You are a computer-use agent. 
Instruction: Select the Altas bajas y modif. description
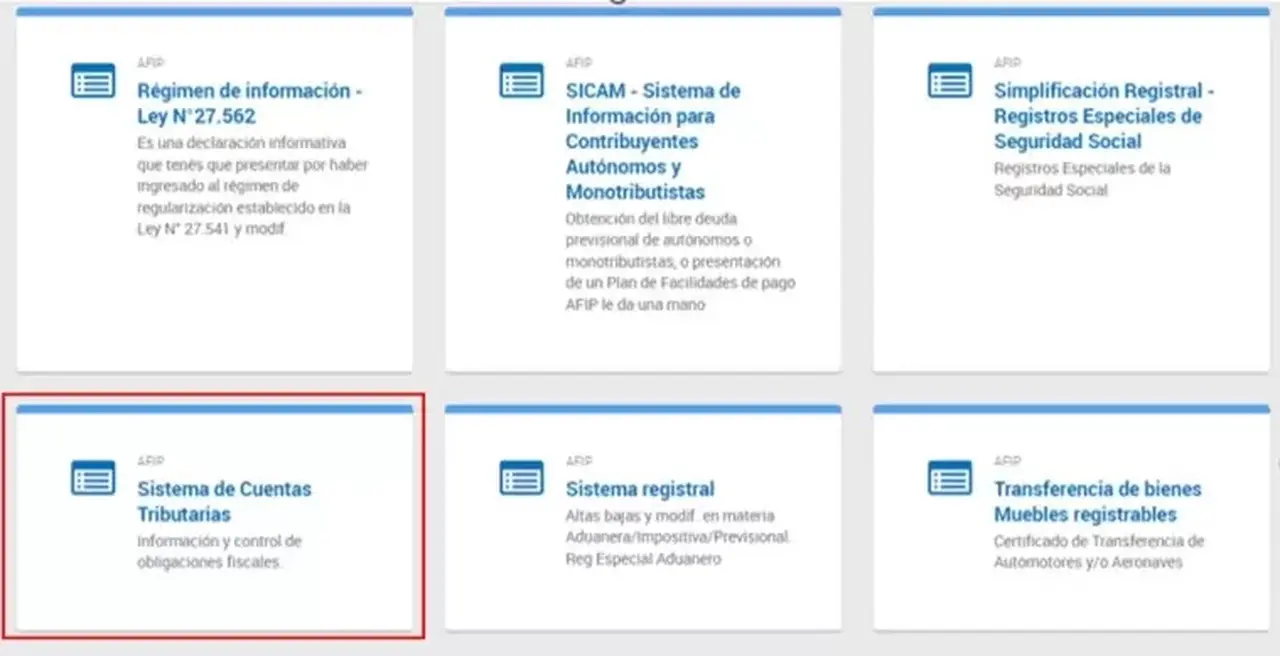[678, 538]
